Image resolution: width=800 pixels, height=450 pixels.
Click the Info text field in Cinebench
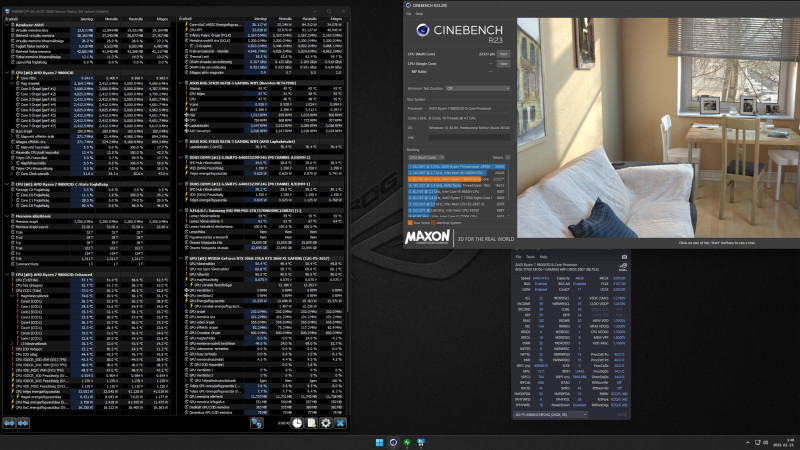[x=469, y=138]
